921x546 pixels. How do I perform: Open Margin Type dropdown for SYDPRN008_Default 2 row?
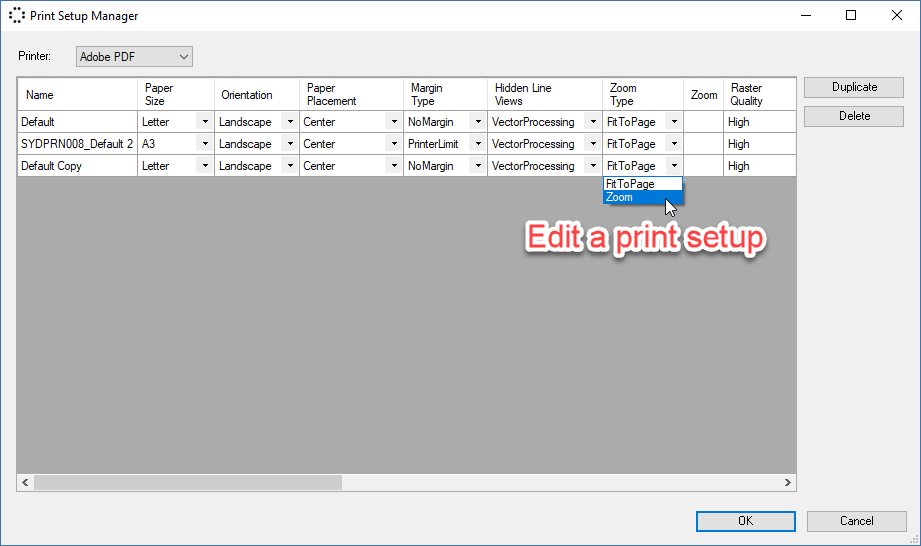pos(478,144)
